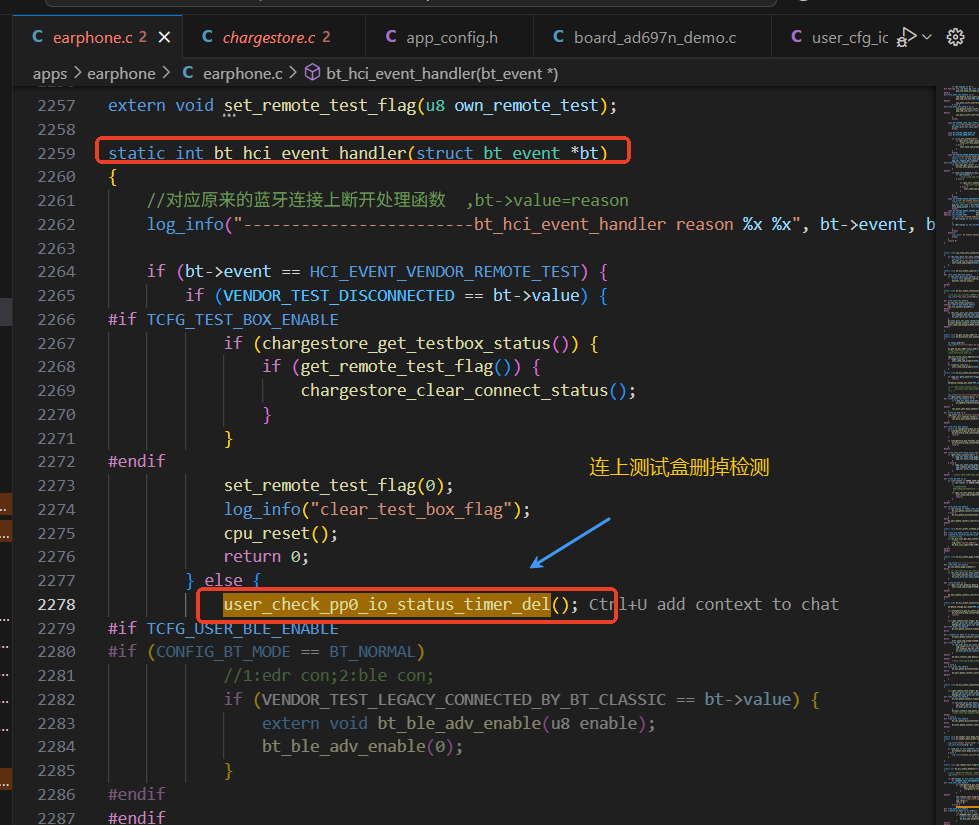Click the TCFG_USER_BLE_ENABLE macro
The image size is (979, 825).
243,628
